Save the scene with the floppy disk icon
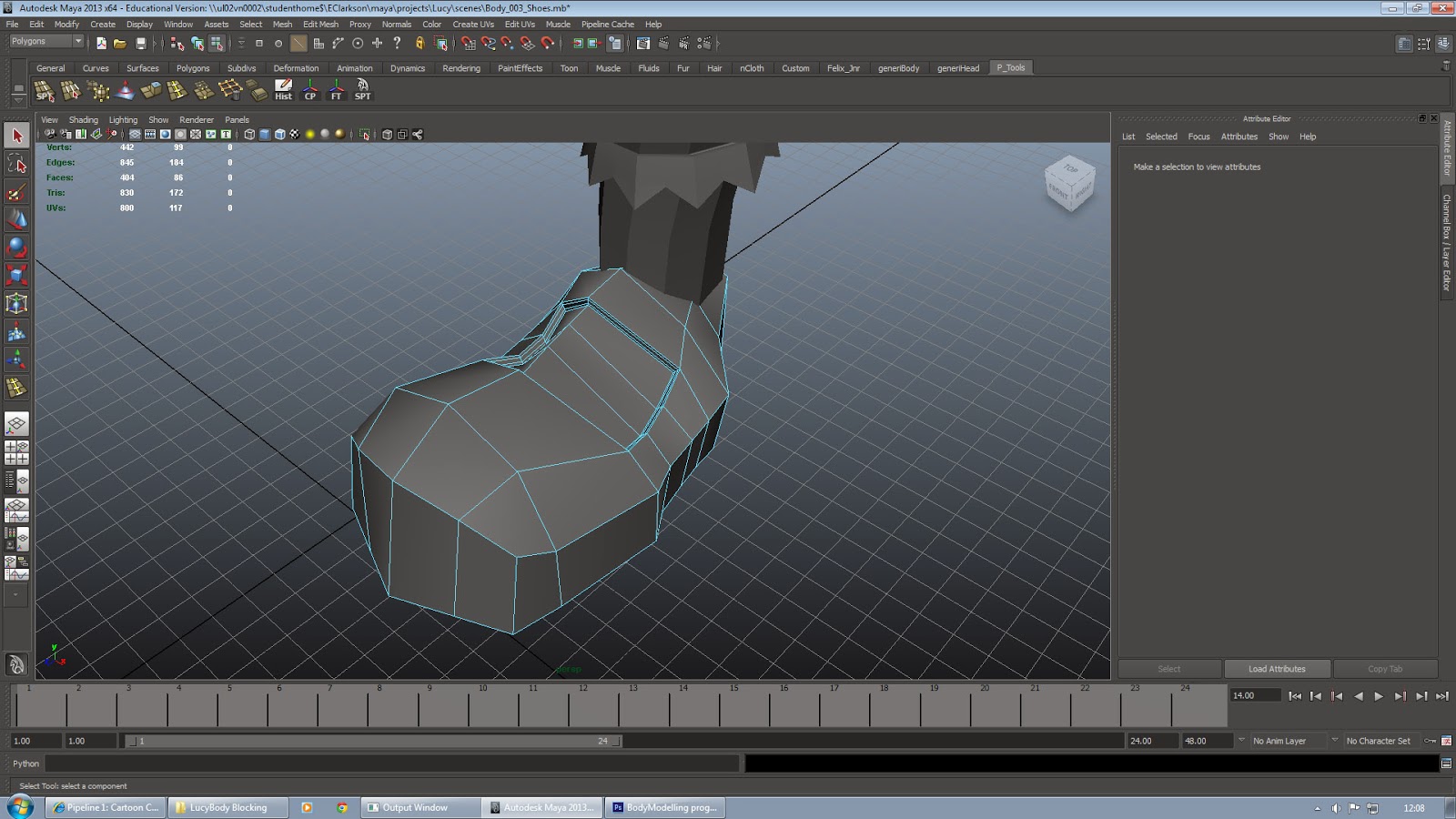The height and width of the screenshot is (819, 1456). pos(141,43)
